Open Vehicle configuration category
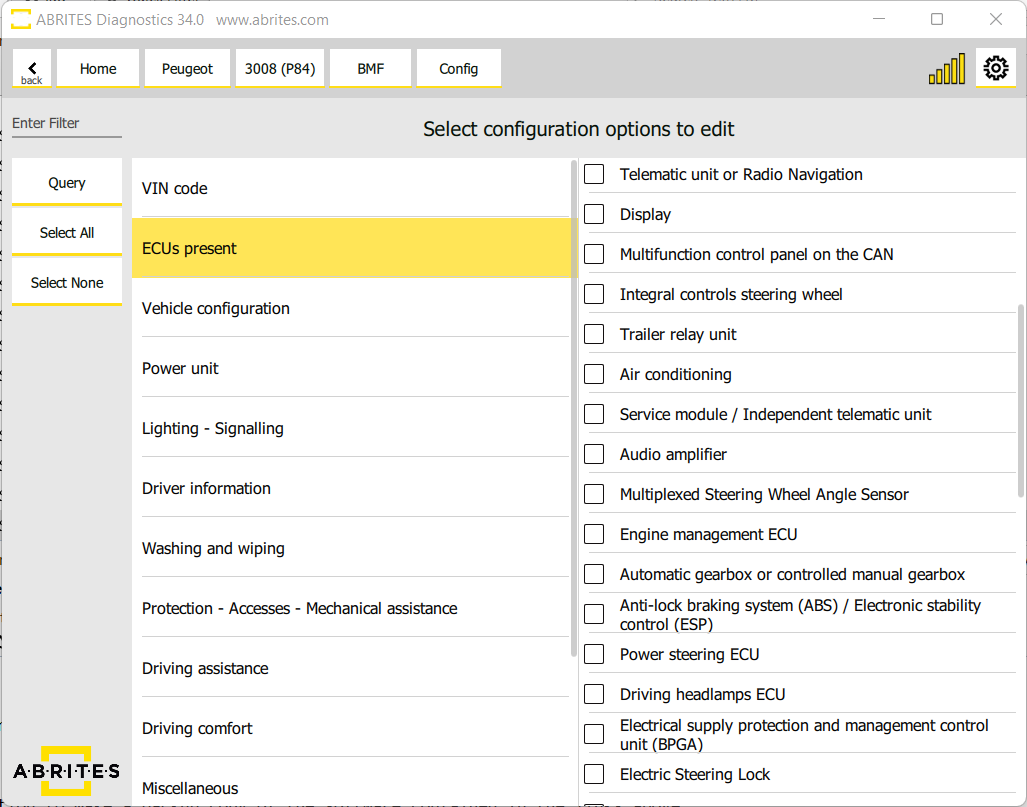This screenshot has height=807, width=1027. point(355,308)
